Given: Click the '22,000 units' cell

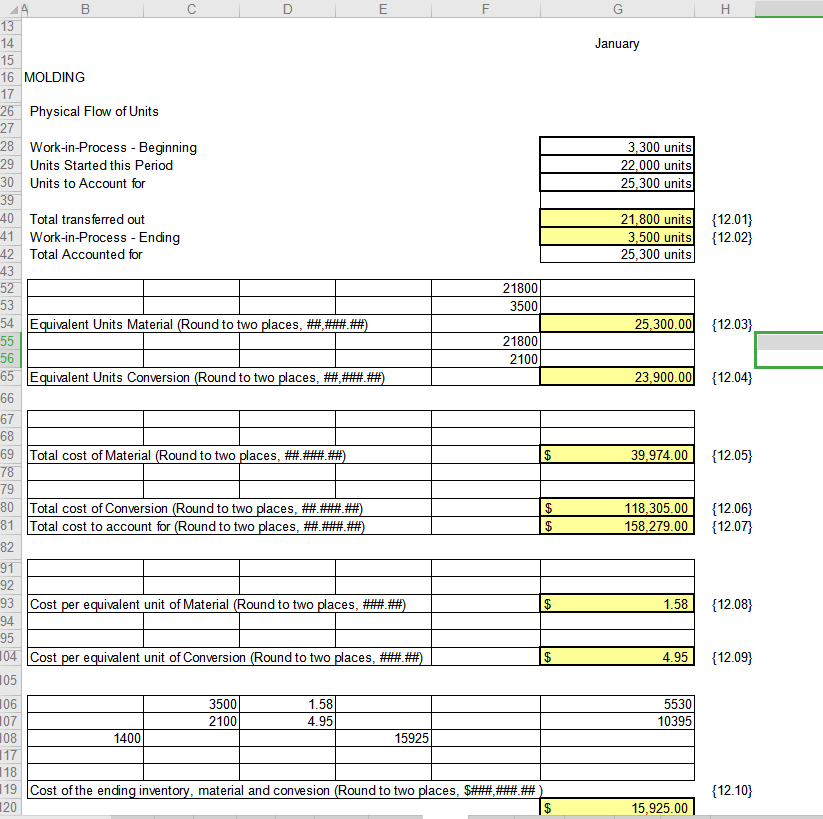Looking at the screenshot, I should 617,165.
